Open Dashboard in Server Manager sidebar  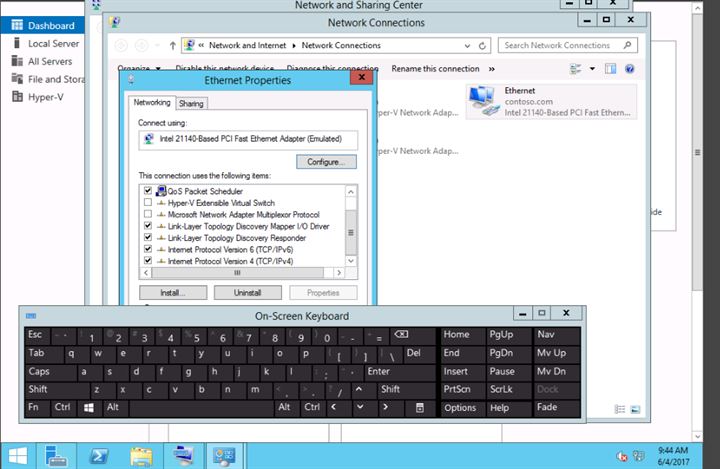tap(42, 25)
